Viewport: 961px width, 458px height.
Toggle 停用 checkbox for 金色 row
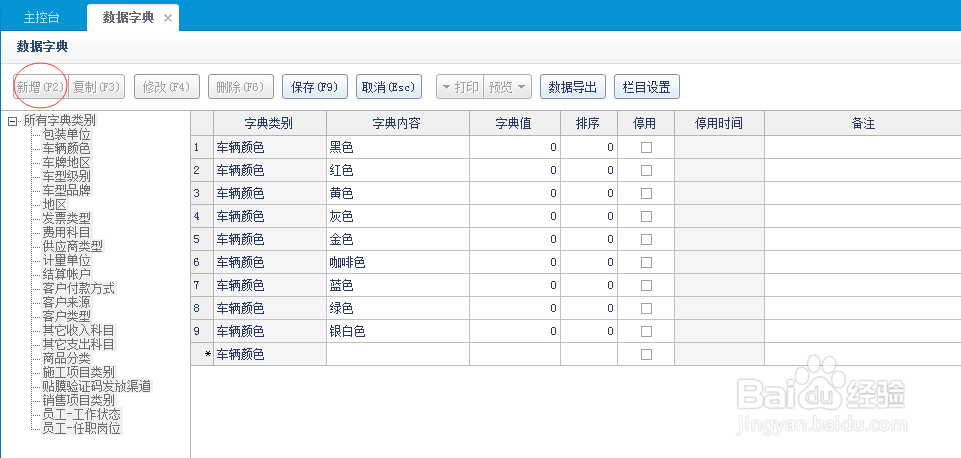tap(646, 239)
